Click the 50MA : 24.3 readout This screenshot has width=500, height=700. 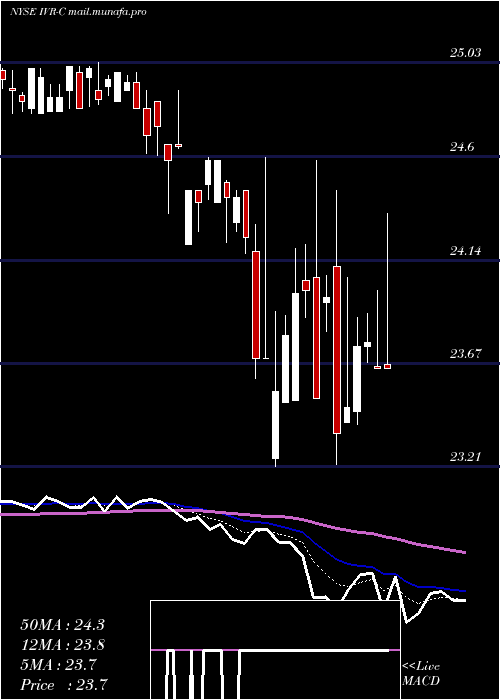point(62,625)
